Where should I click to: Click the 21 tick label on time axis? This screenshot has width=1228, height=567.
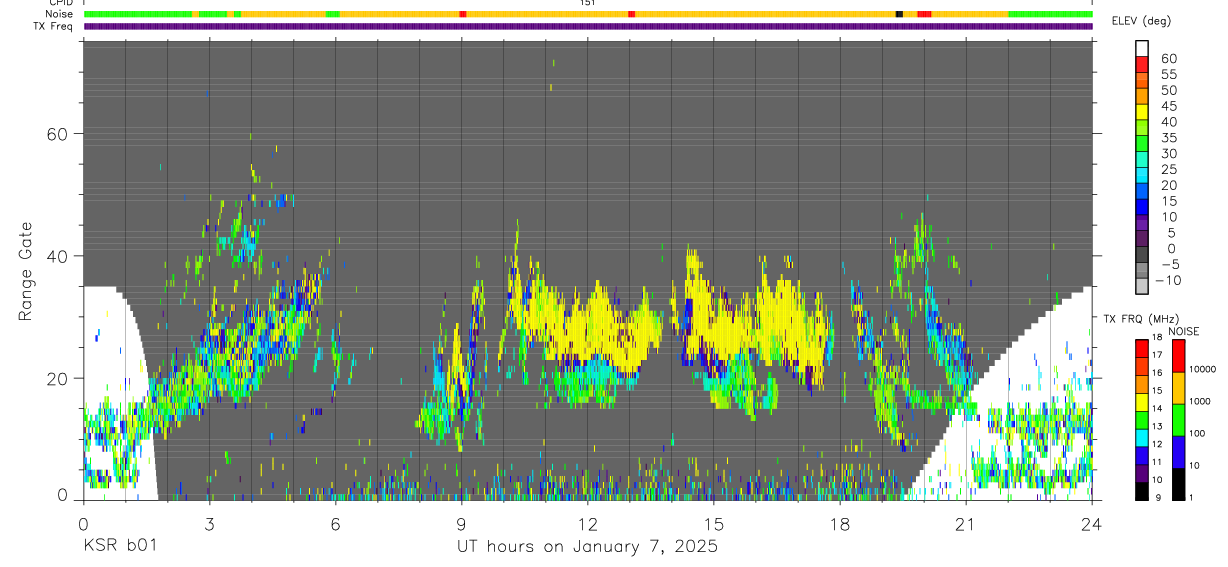click(966, 523)
